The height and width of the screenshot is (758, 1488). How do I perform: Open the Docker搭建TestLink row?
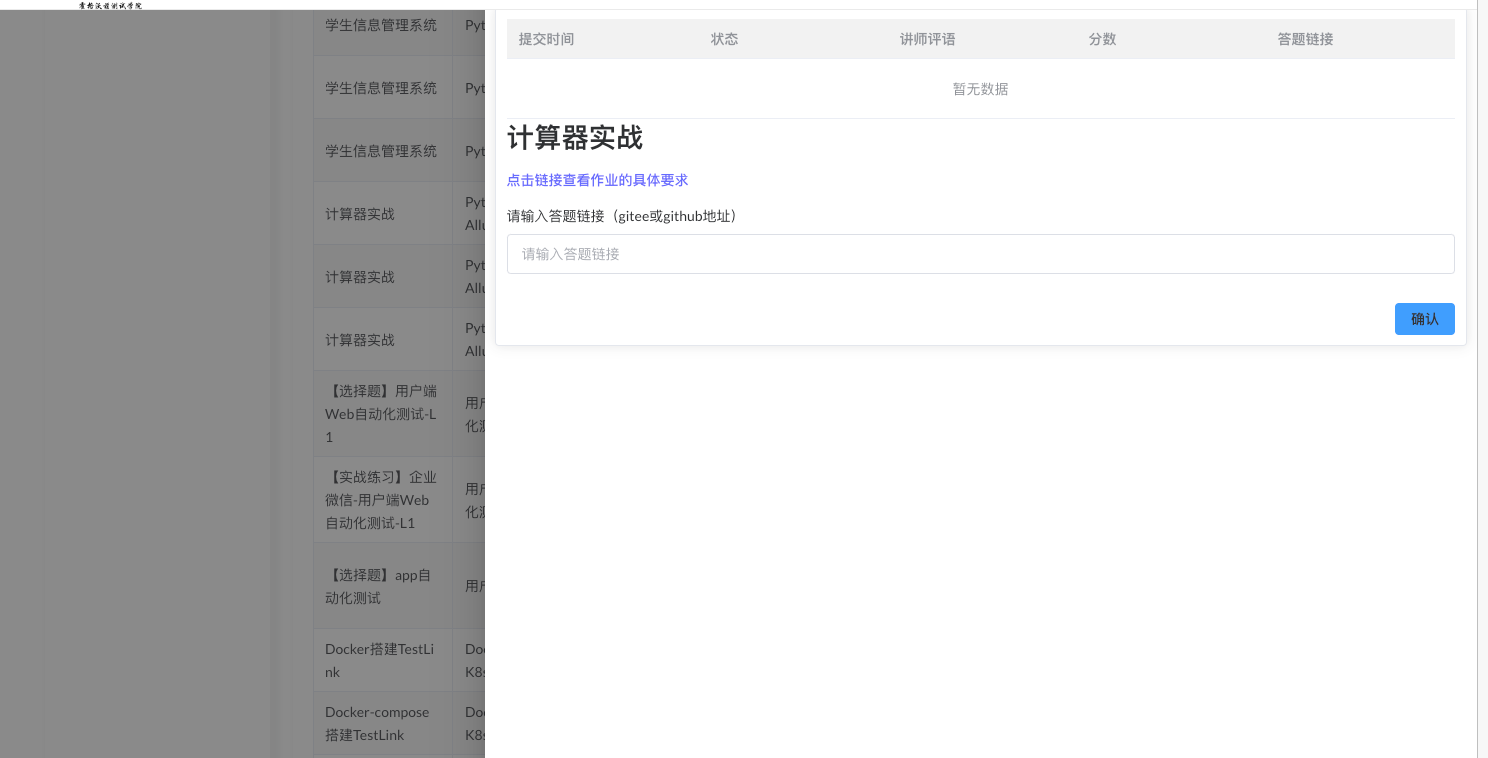point(381,660)
